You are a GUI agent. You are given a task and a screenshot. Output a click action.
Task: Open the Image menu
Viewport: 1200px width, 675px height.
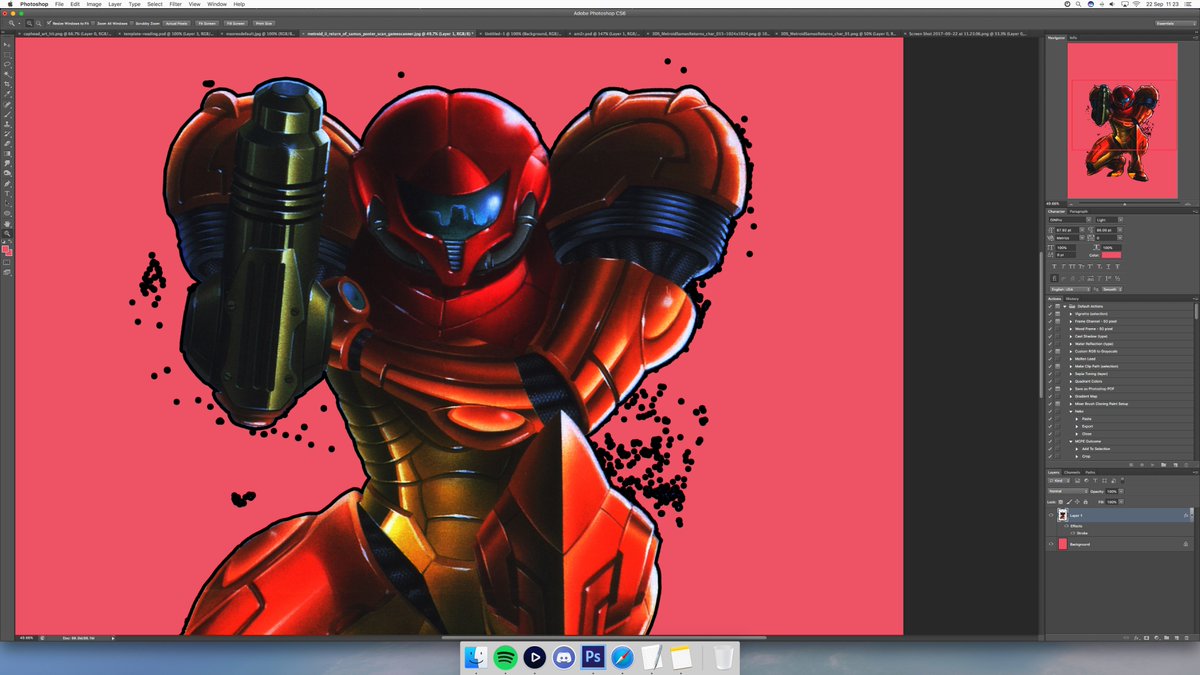click(x=93, y=4)
